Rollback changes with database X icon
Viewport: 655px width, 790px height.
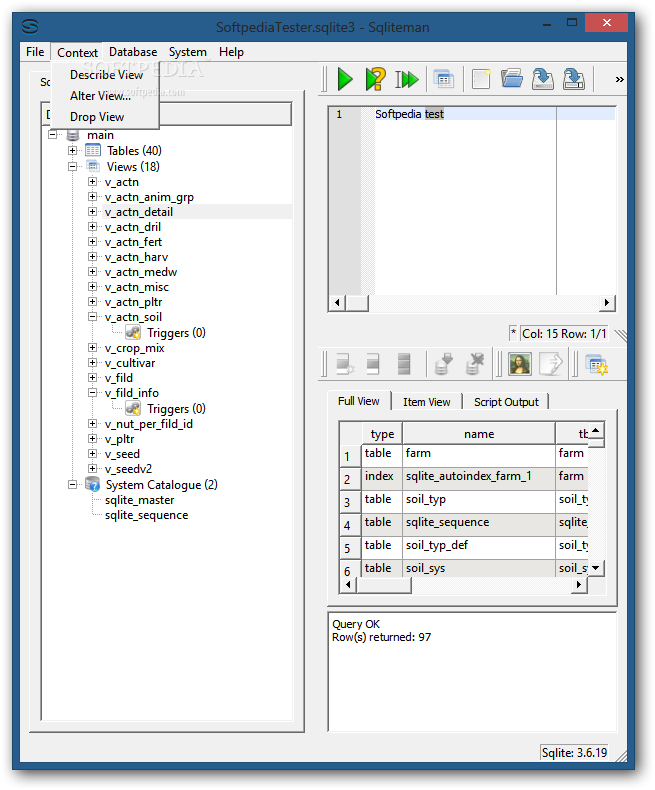point(475,364)
